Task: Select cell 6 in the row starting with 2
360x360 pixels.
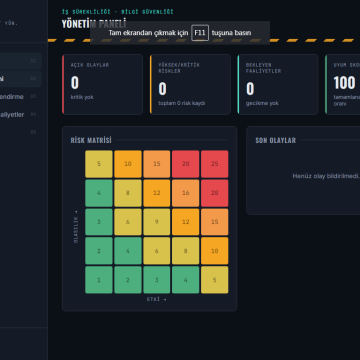Action: (157, 251)
